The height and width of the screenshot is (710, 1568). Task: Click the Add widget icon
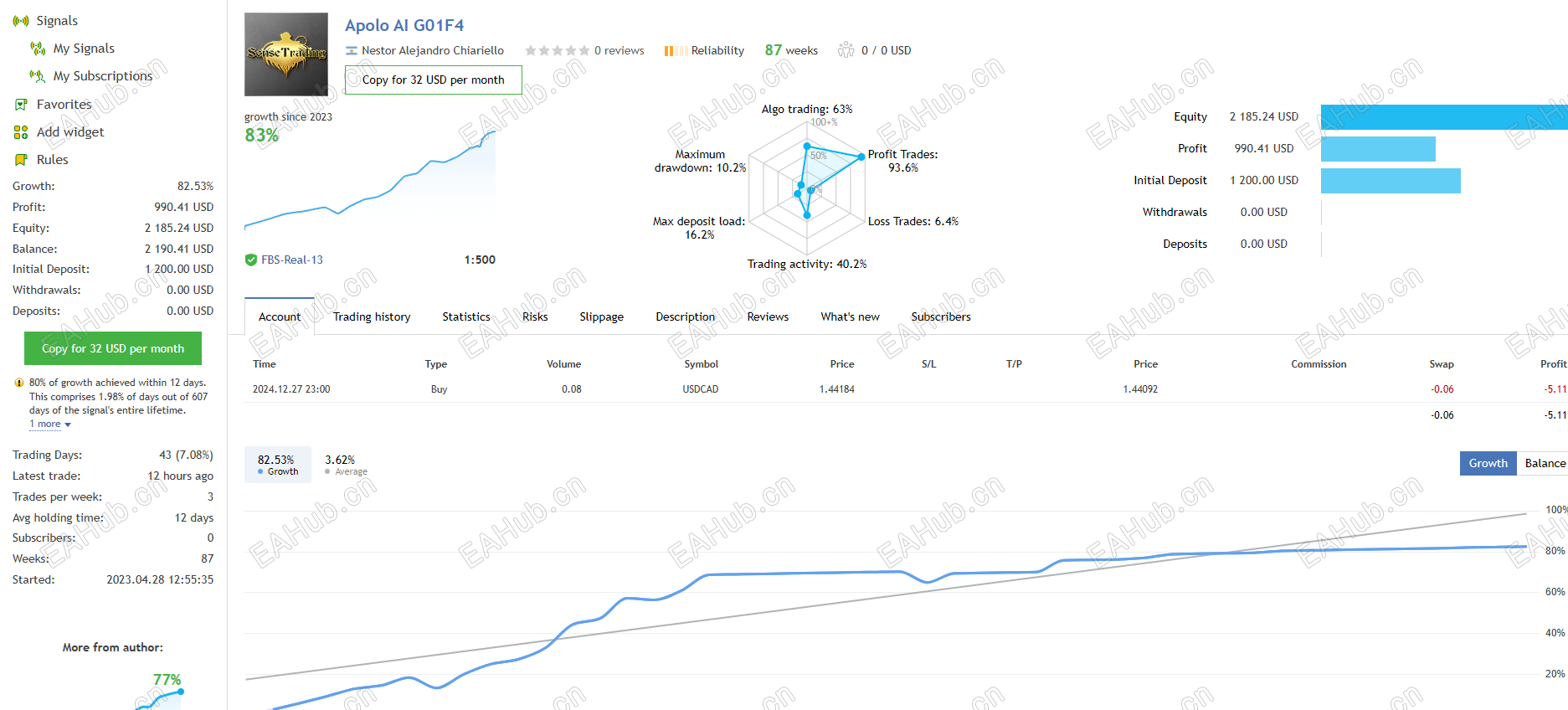tap(21, 132)
